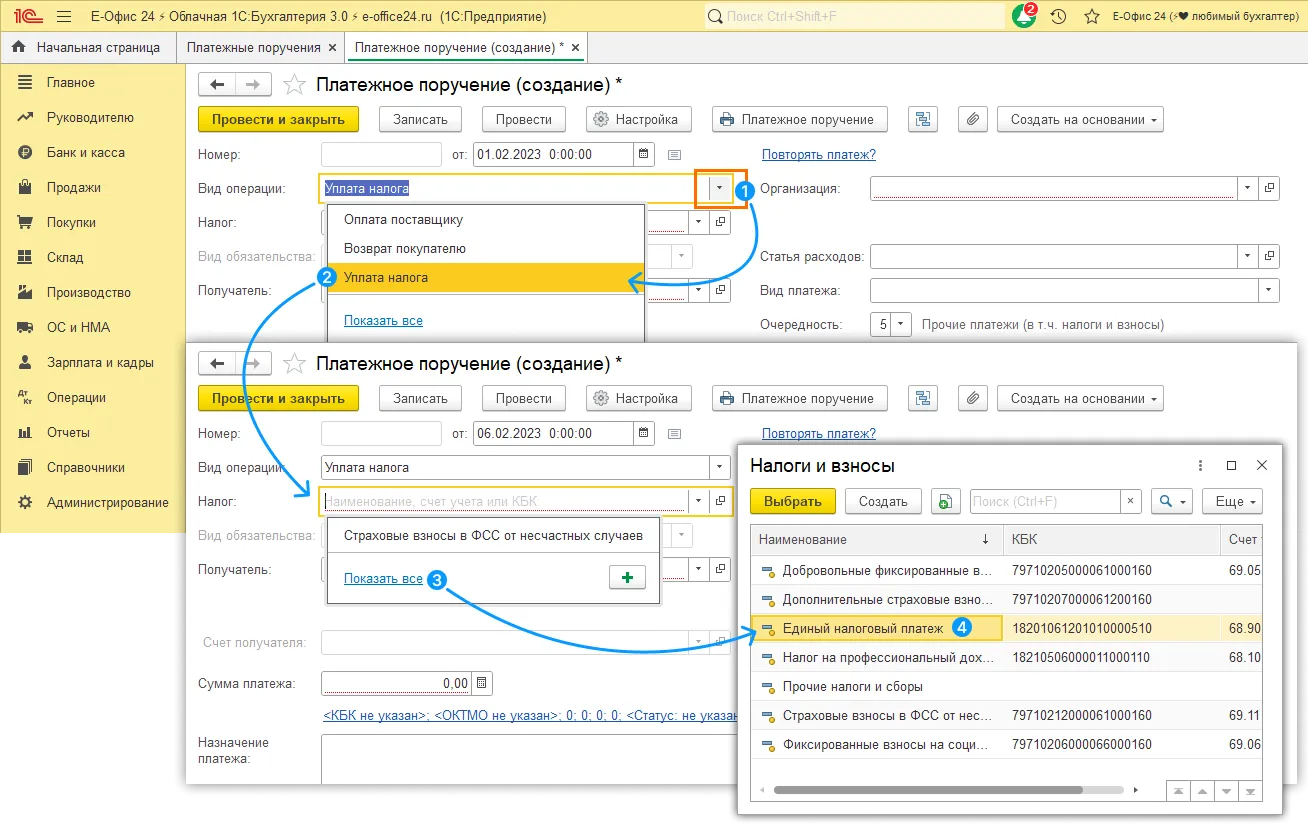This screenshot has width=1308, height=827.
Task: Select Страховые взносы в ФСС от несчастных случаев
Action: pyautogui.click(x=493, y=535)
